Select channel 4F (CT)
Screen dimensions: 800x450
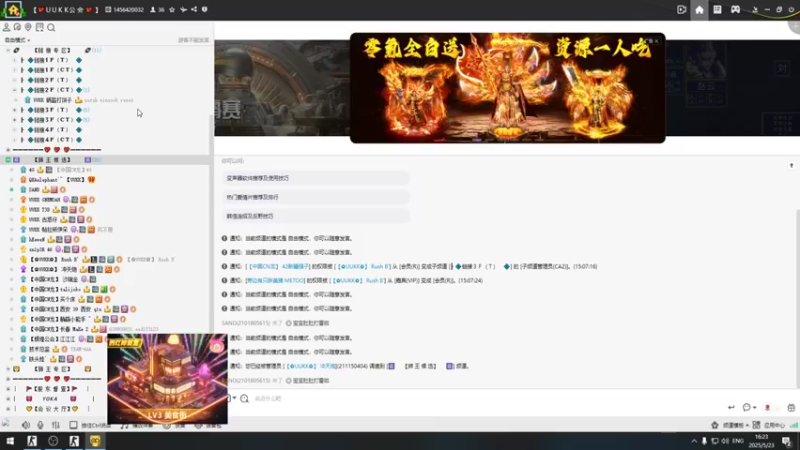tap(53, 140)
